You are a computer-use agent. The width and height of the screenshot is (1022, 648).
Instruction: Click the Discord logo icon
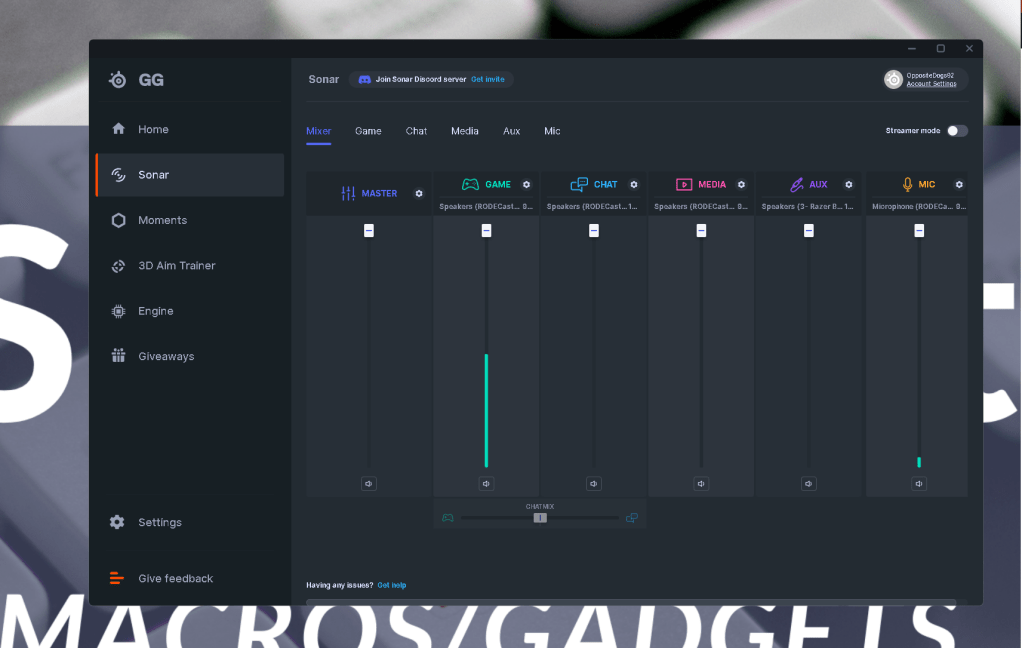pos(365,80)
